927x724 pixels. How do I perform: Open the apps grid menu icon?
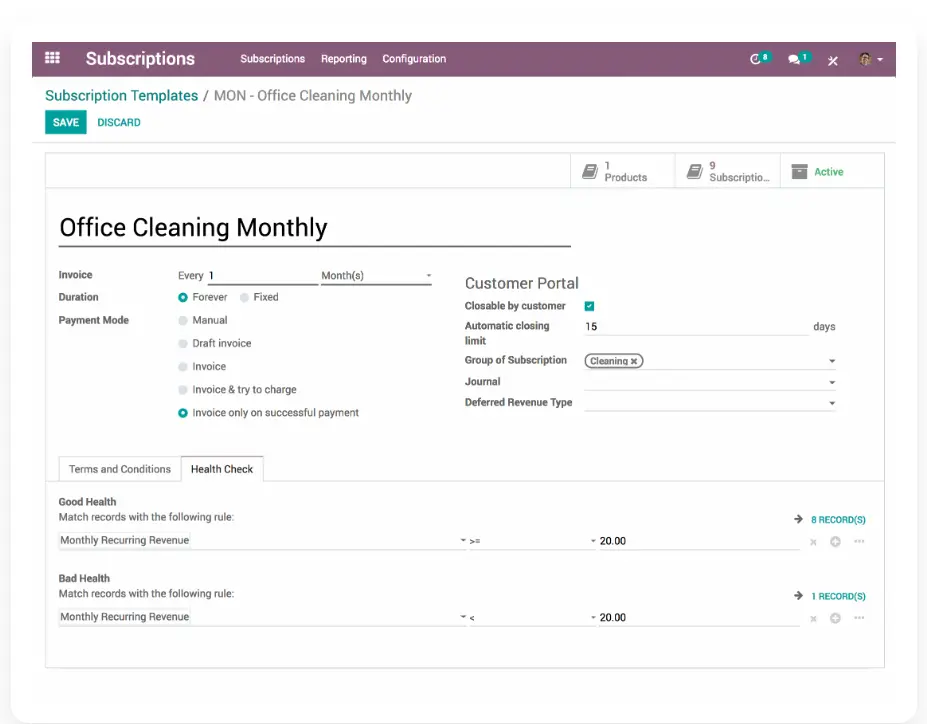[x=52, y=58]
